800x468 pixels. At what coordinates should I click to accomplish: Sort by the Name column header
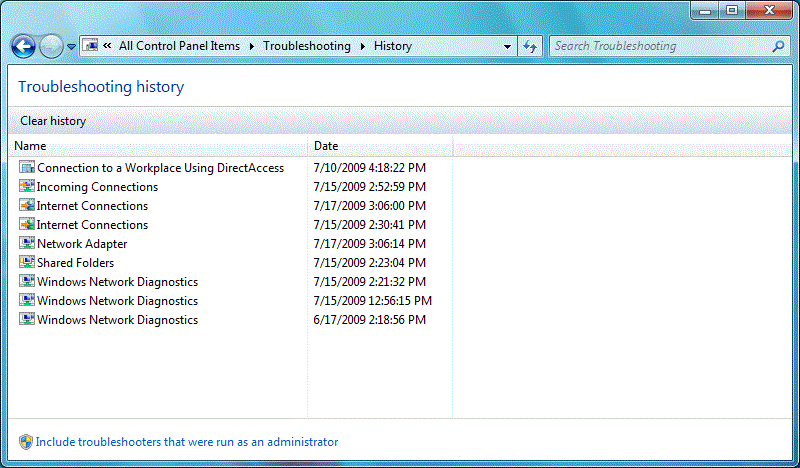coord(158,146)
